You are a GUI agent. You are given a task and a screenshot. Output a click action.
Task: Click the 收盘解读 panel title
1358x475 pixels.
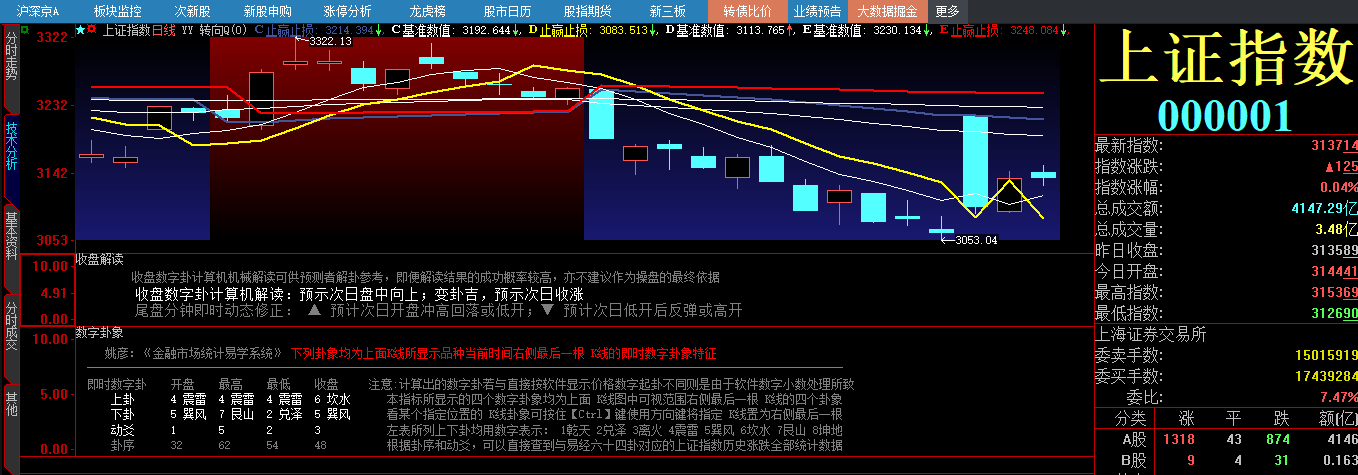[99, 259]
